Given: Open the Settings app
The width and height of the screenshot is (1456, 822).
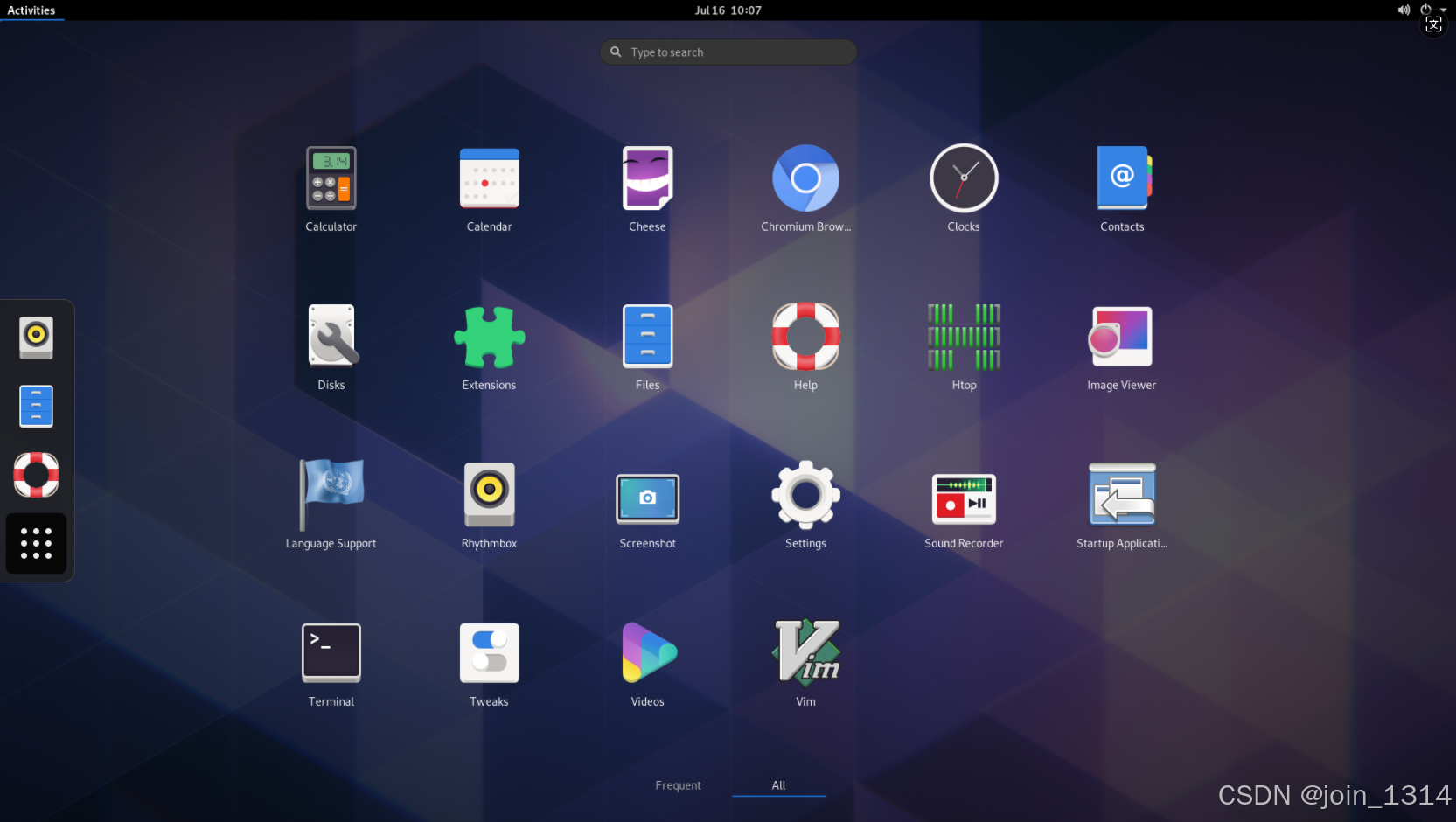Looking at the screenshot, I should point(805,495).
